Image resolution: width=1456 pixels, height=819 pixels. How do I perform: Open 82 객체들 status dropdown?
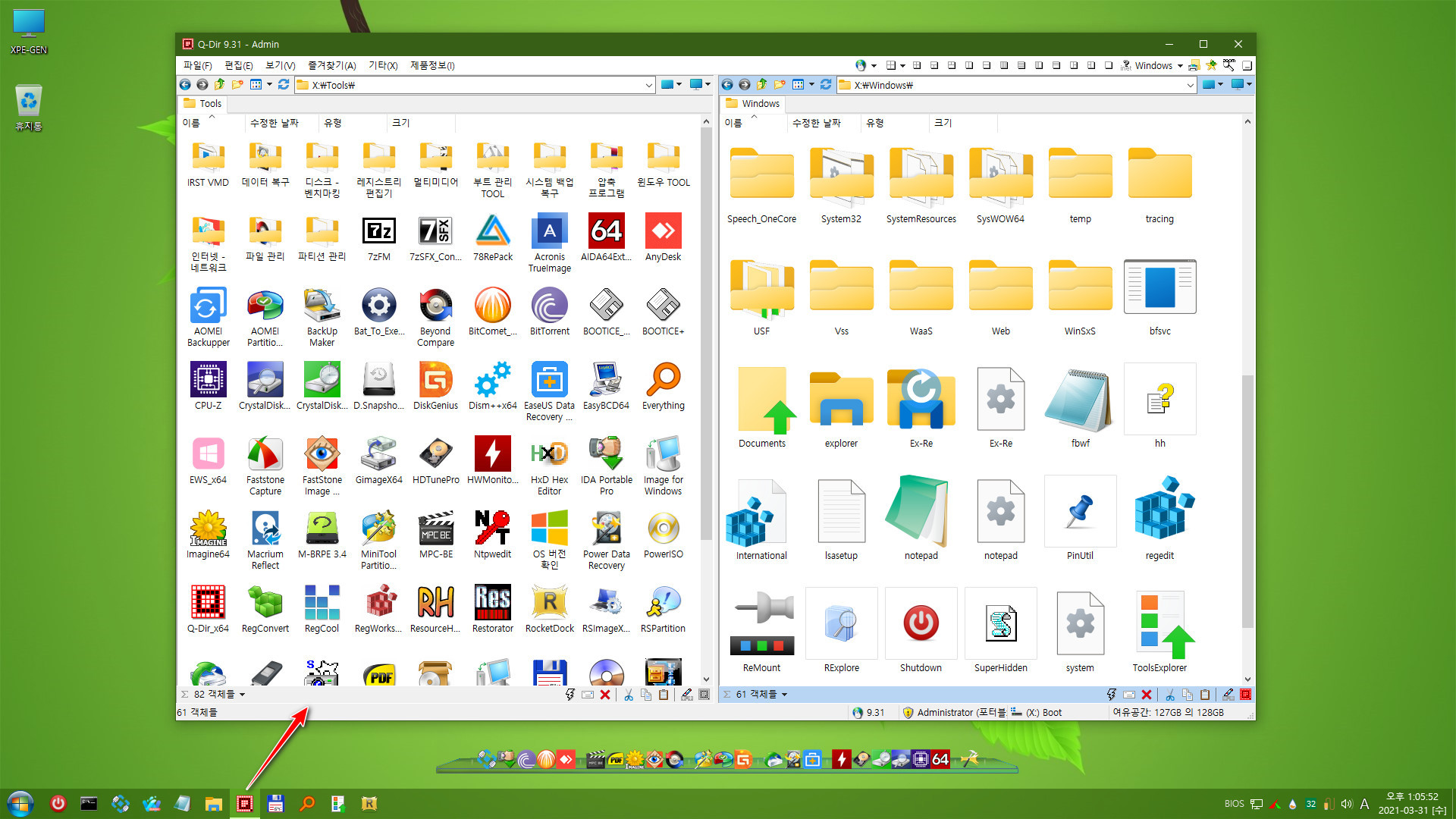tap(242, 695)
